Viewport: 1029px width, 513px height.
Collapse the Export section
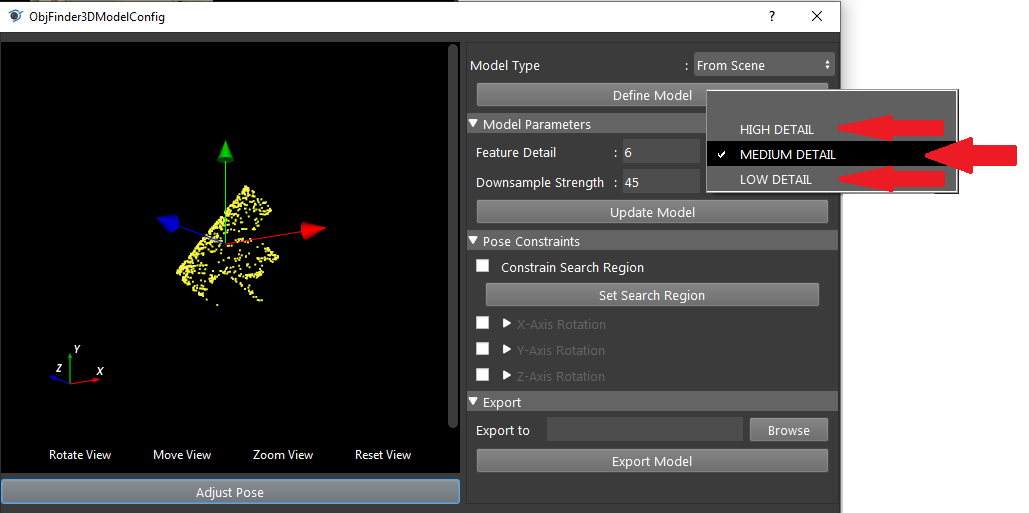[473, 401]
